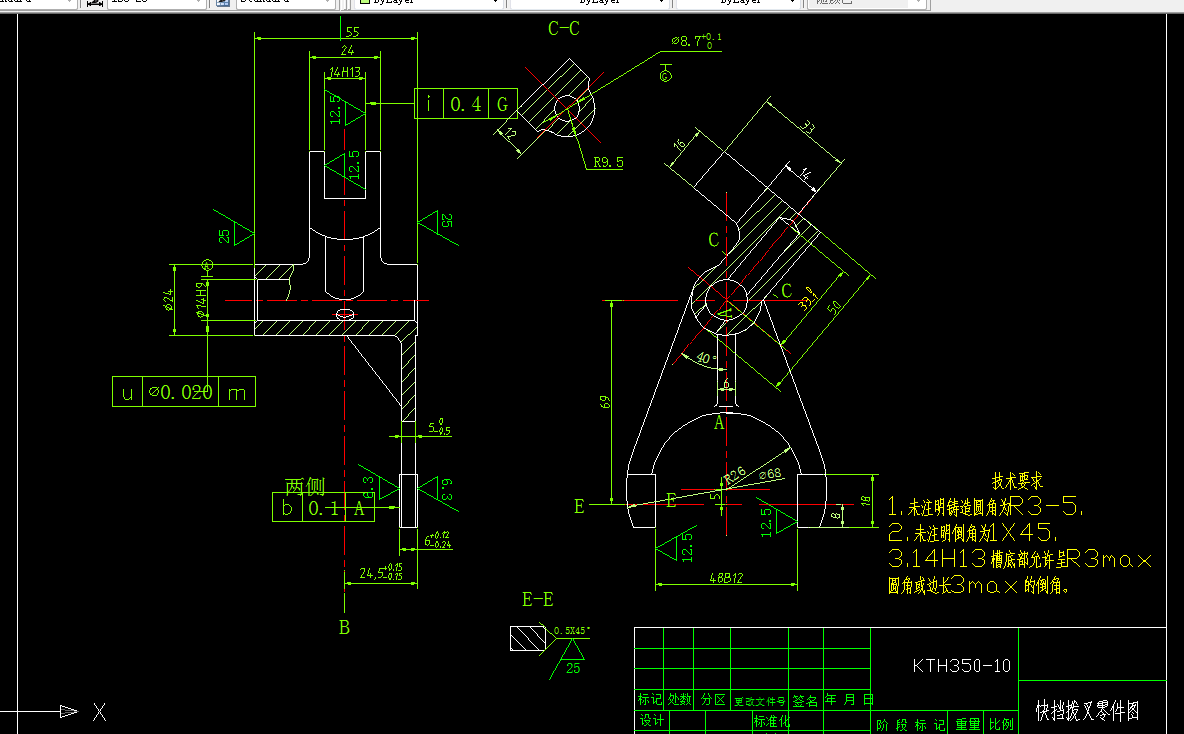Select the E-E section view label
This screenshot has height=734, width=1184.
[538, 600]
